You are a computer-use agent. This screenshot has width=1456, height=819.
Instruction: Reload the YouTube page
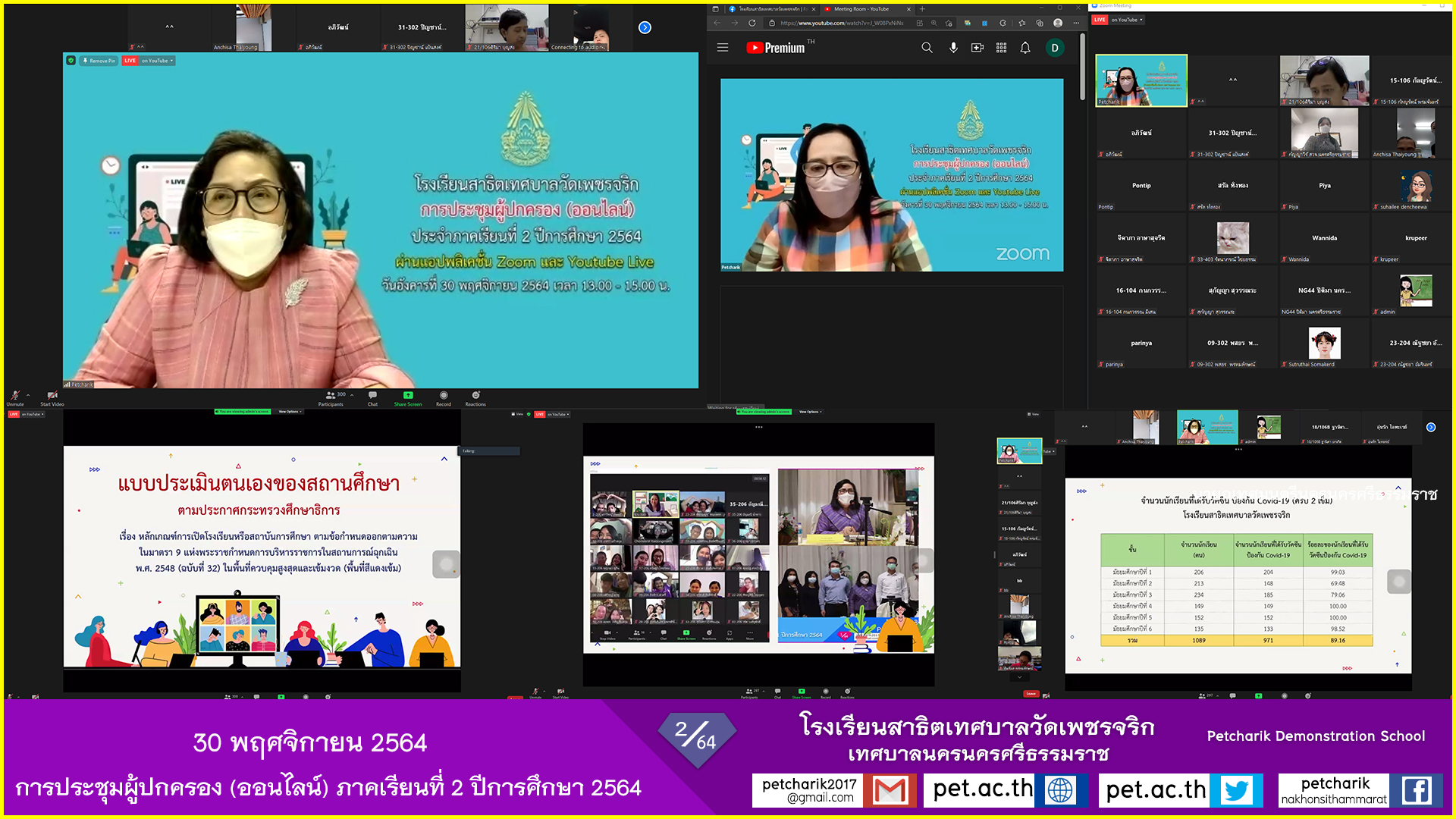pyautogui.click(x=752, y=23)
